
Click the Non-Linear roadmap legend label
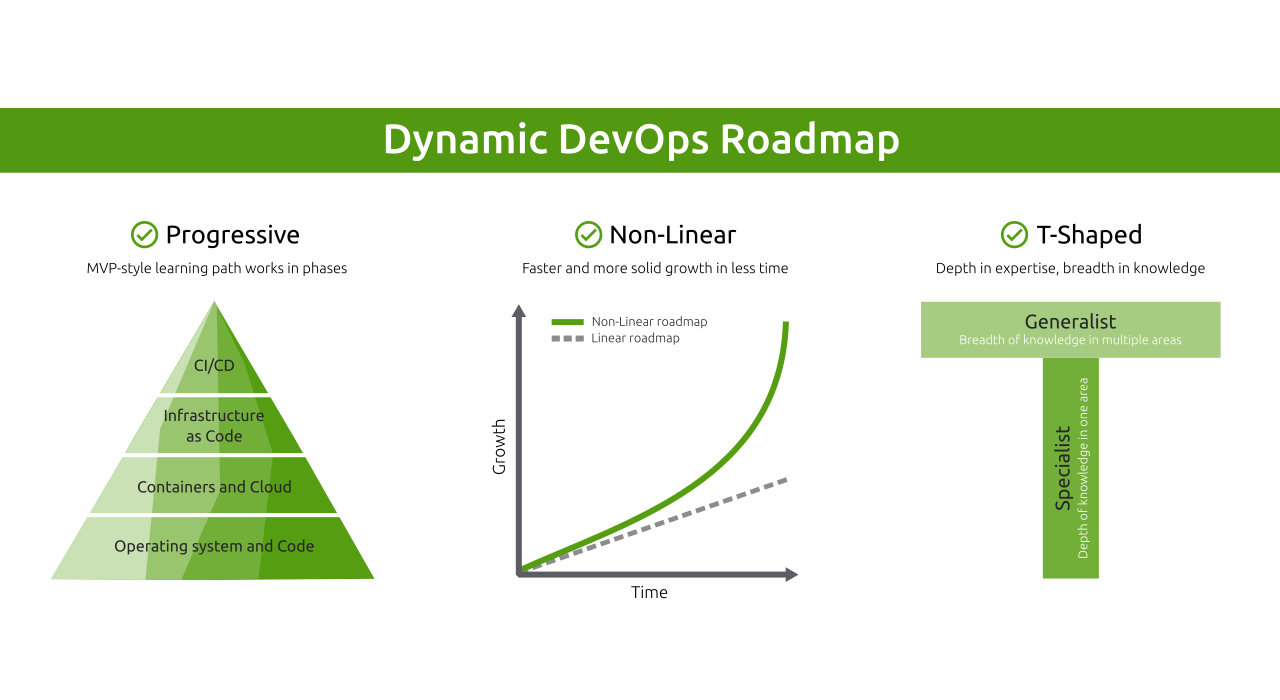(649, 322)
